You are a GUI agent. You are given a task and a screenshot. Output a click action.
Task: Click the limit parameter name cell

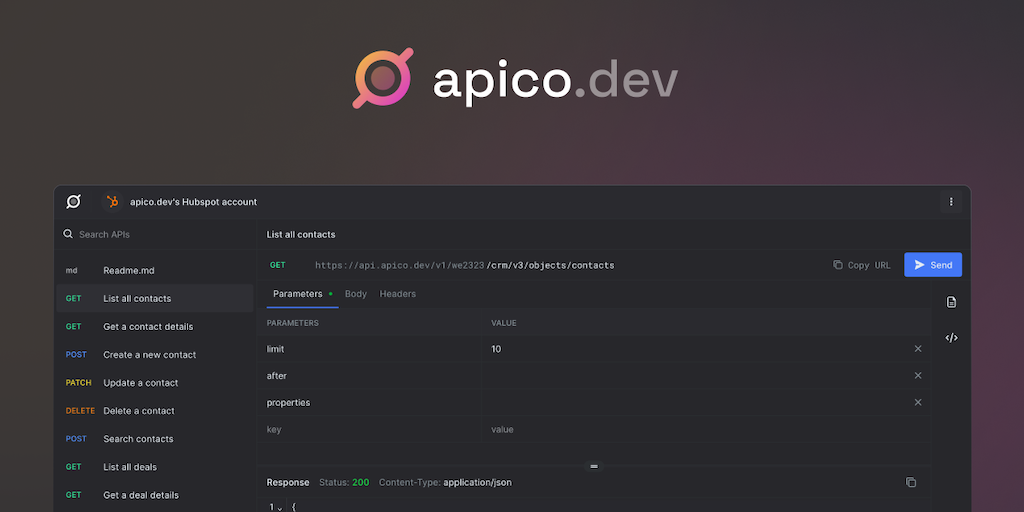369,349
